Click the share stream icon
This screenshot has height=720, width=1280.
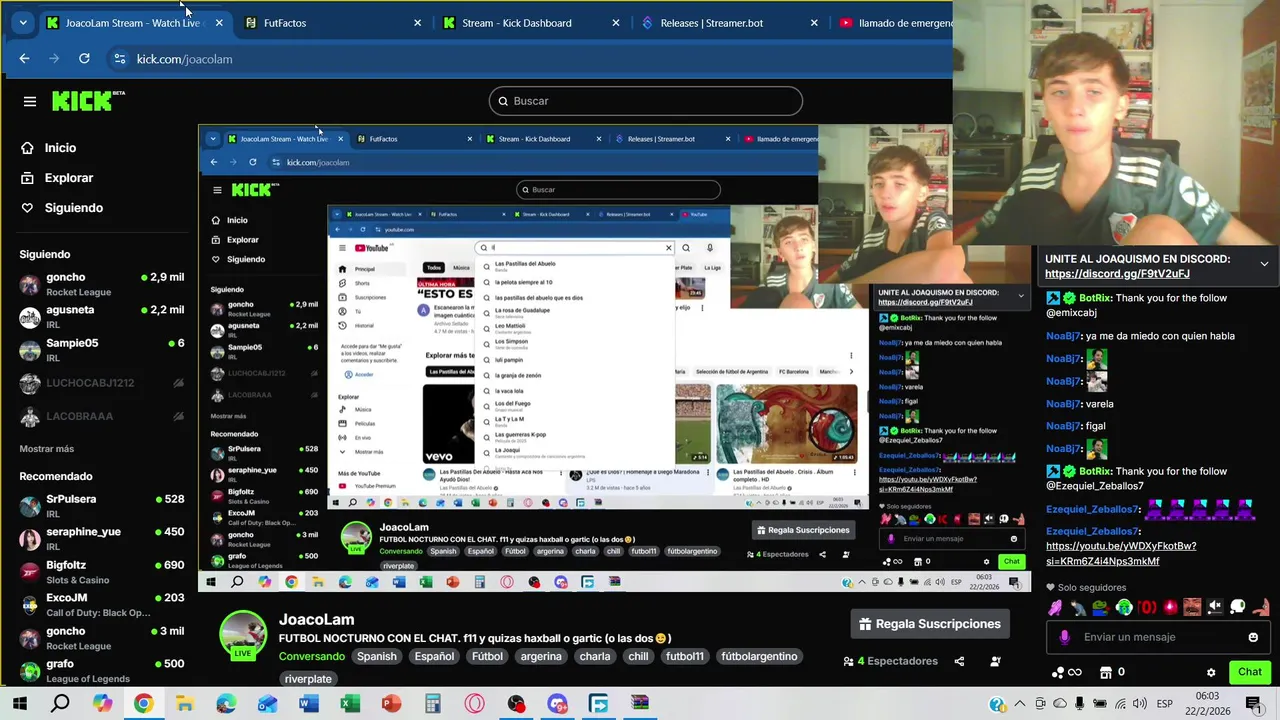tap(960, 661)
